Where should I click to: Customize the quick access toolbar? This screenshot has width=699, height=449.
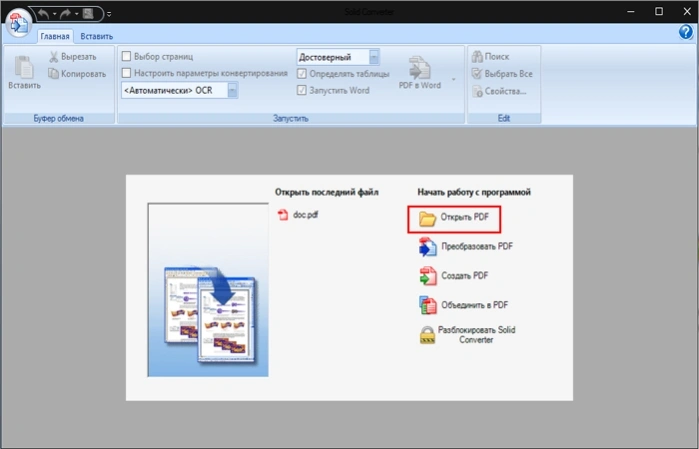click(x=109, y=14)
